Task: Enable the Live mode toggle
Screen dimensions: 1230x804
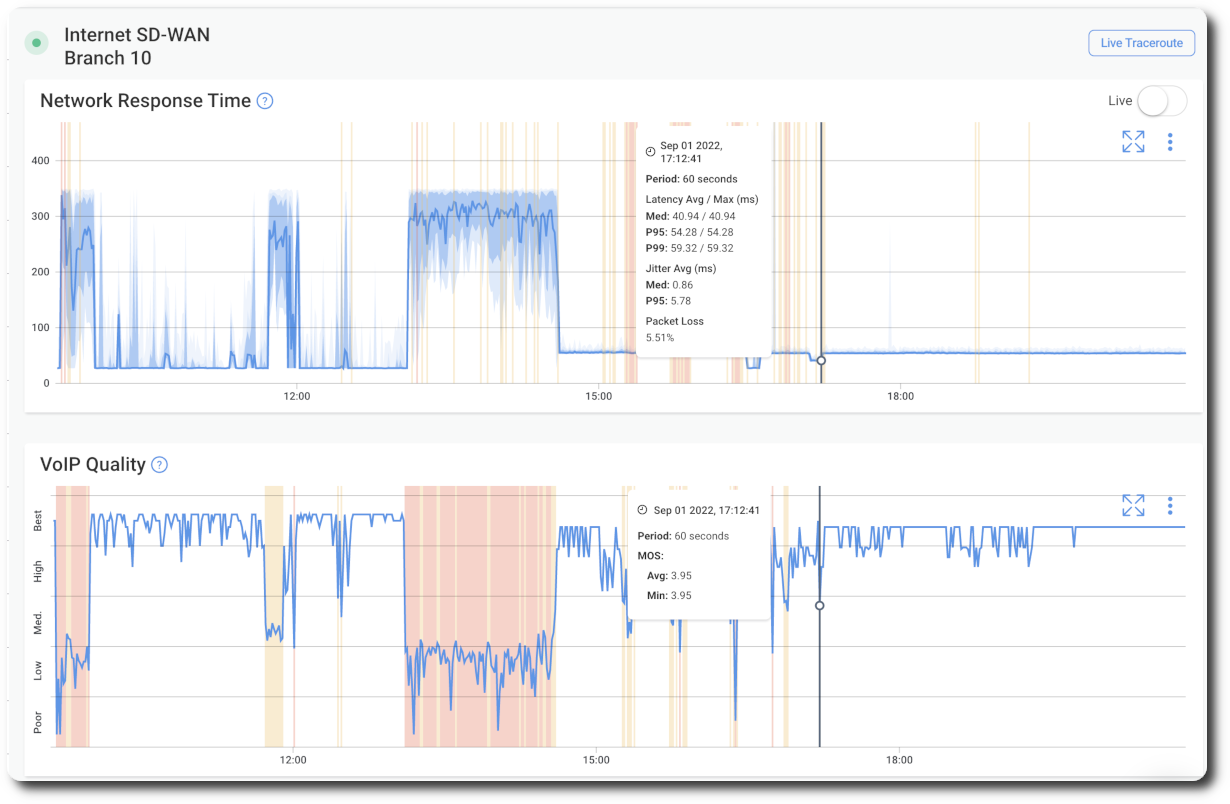Action: click(1162, 101)
